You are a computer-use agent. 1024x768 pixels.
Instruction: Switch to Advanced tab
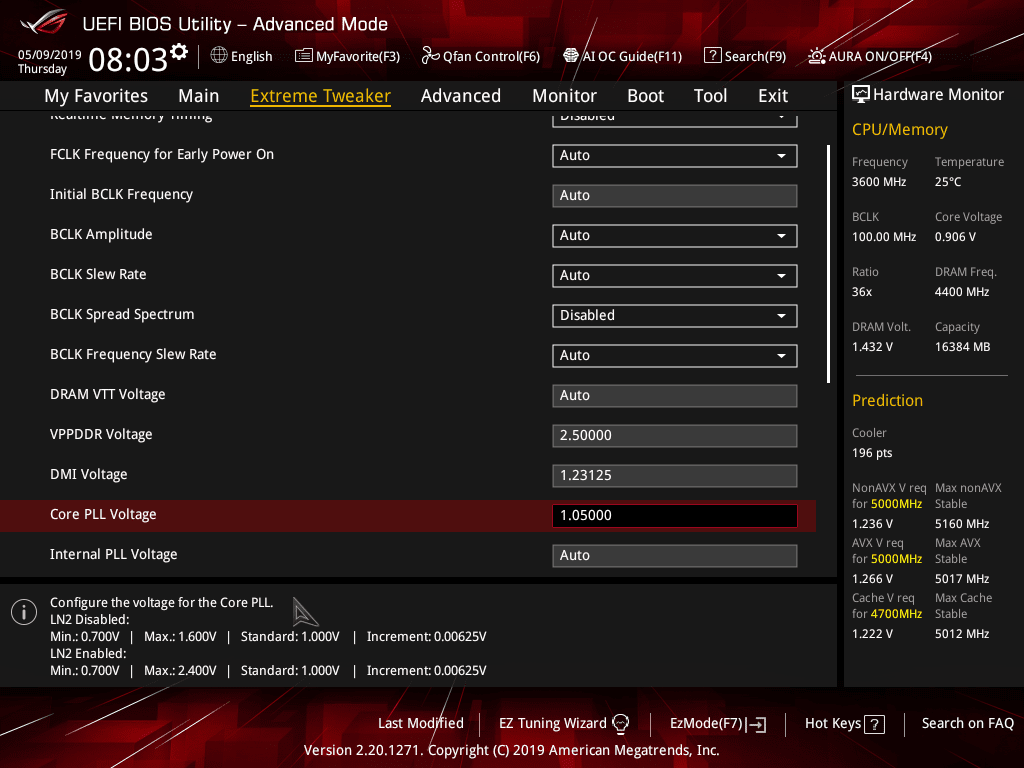pyautogui.click(x=461, y=96)
